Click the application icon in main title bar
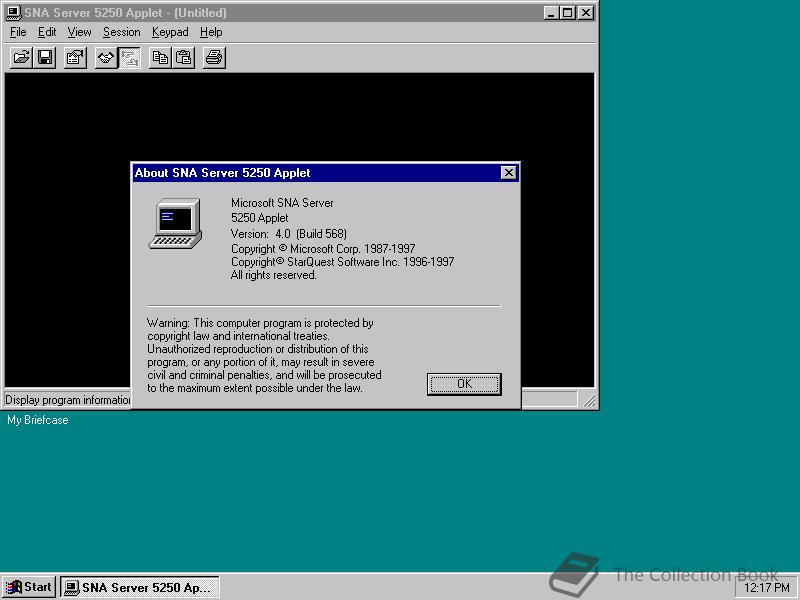 point(13,13)
